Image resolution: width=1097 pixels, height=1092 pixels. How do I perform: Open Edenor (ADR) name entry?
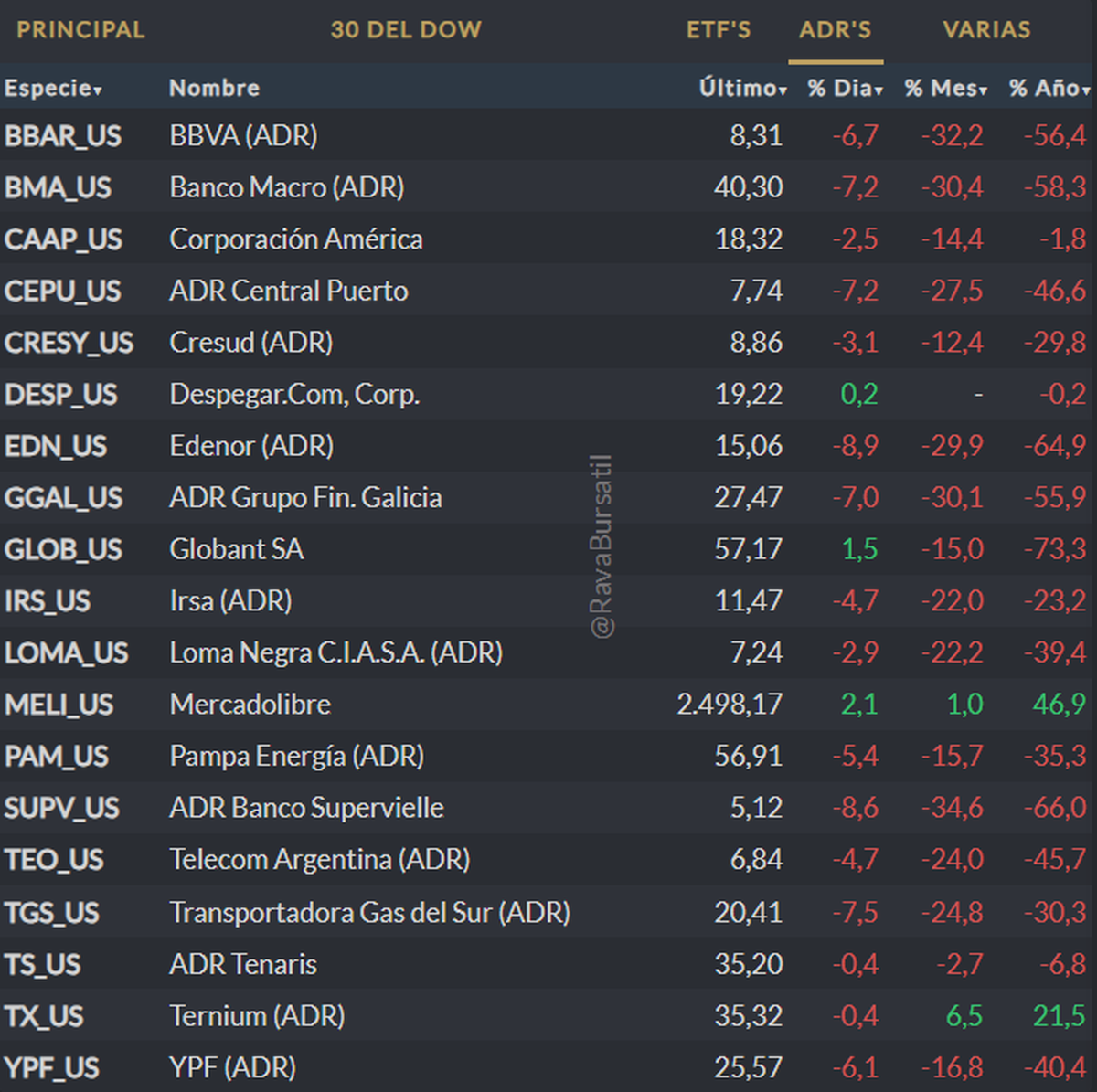click(x=251, y=446)
